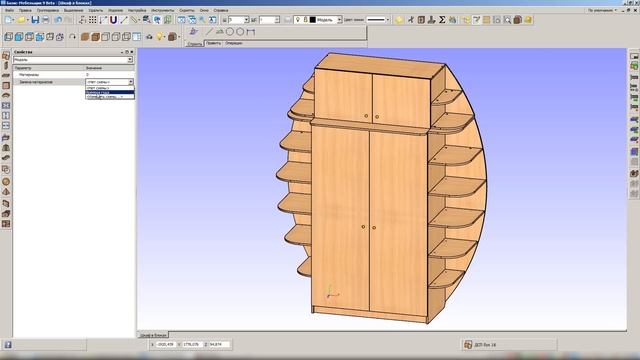The height and width of the screenshot is (360, 640).
Task: Undo the last action
Action: point(58,20)
